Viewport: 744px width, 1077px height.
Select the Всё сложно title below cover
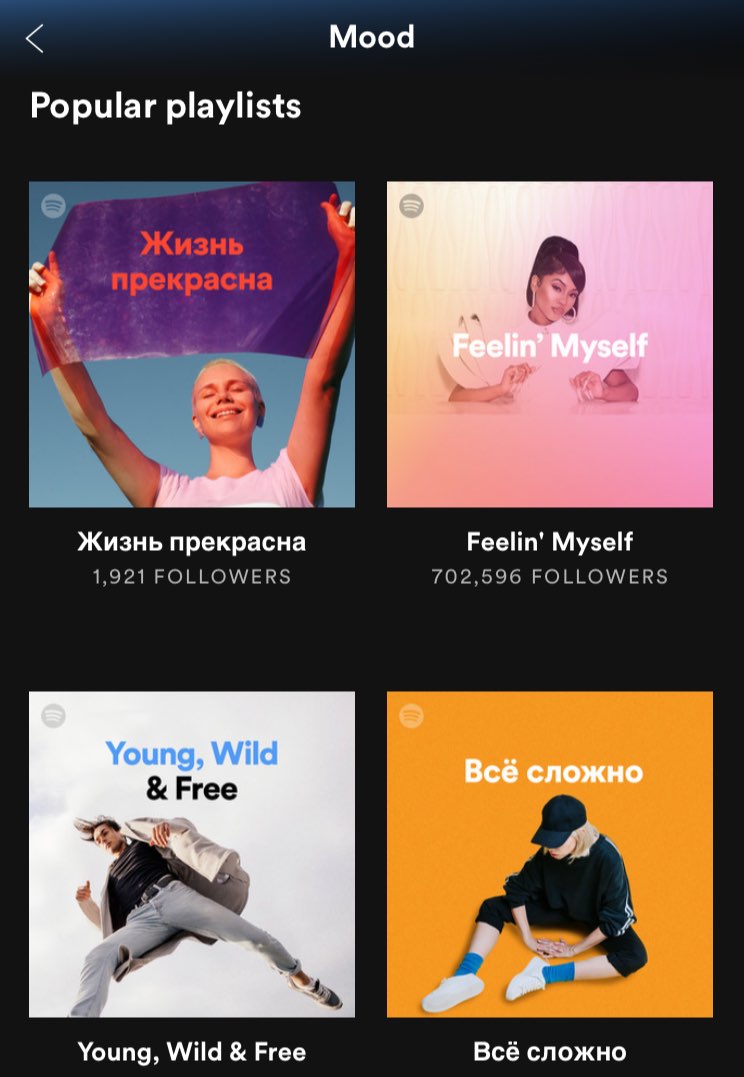(x=550, y=1052)
